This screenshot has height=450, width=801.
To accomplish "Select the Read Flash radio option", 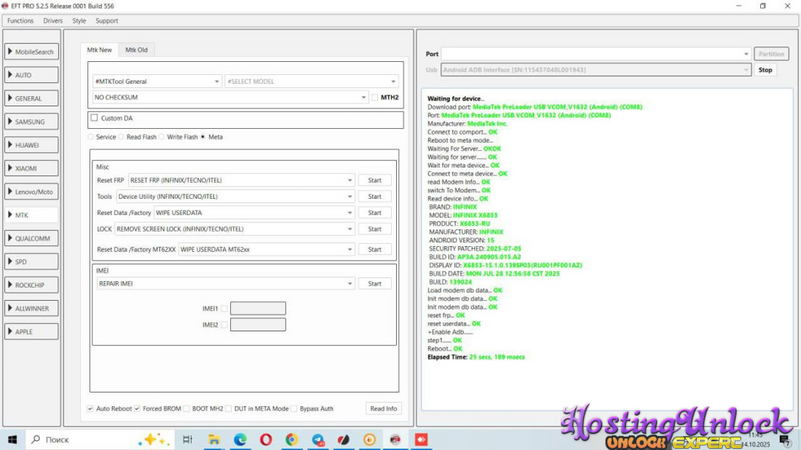I will (123, 137).
